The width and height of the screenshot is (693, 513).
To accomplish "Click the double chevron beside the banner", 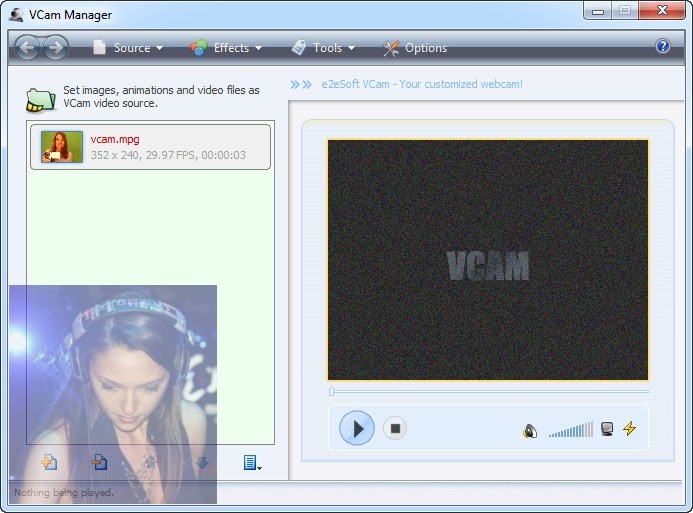I will [x=301, y=84].
